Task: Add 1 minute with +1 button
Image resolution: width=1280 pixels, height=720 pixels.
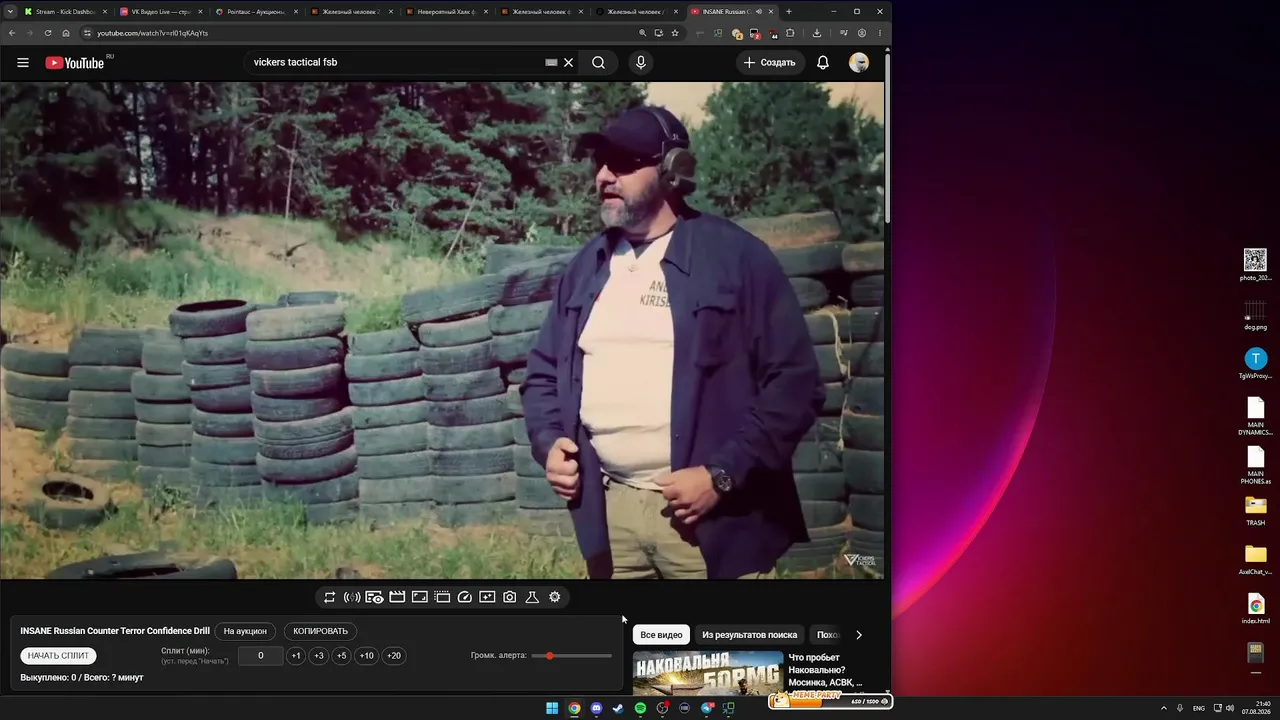Action: [296, 656]
